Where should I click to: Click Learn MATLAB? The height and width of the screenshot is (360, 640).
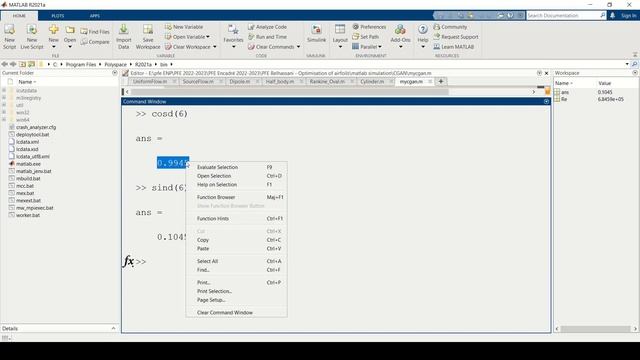pos(454,47)
